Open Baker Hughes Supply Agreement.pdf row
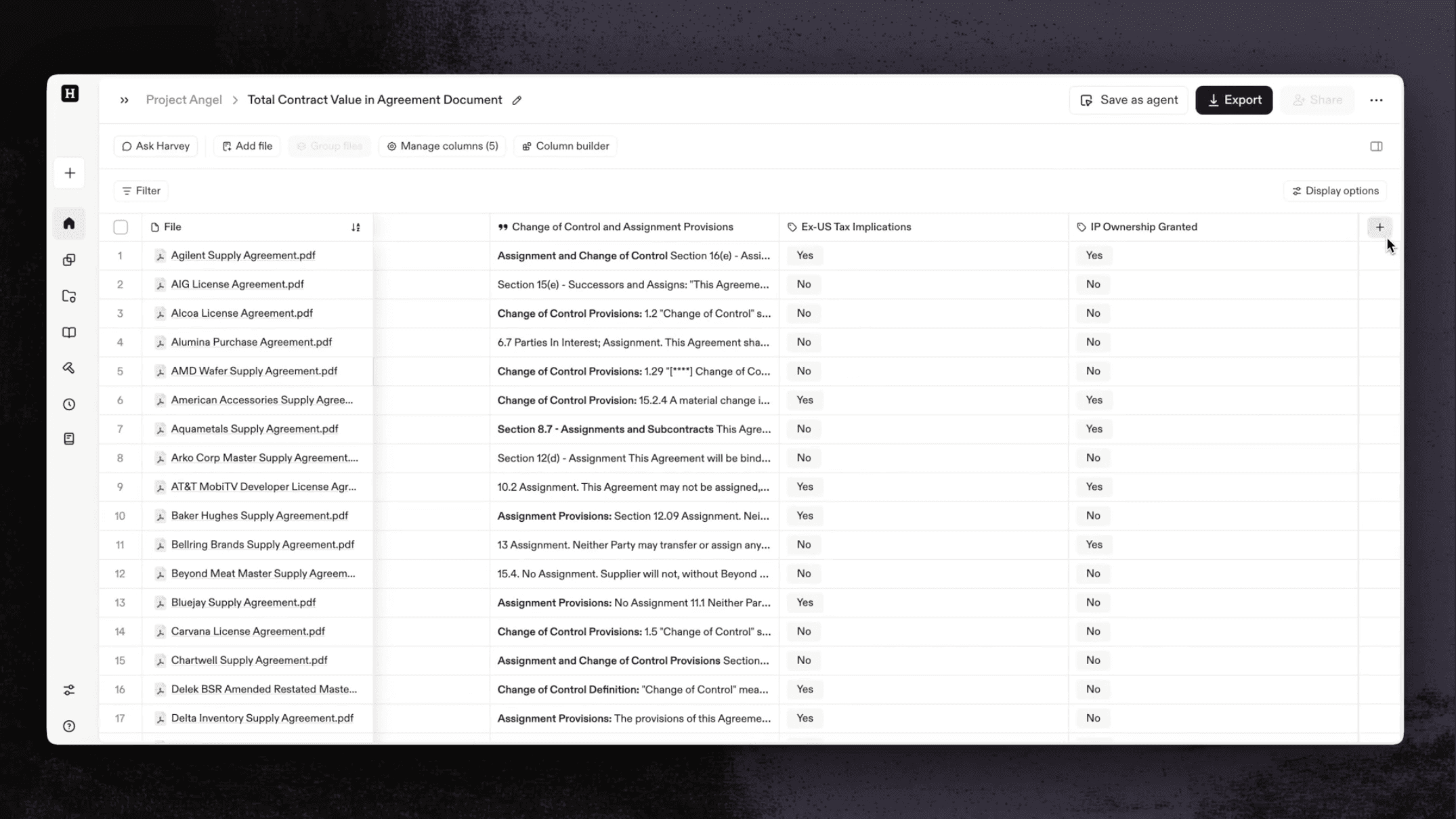1456x819 pixels. click(259, 516)
